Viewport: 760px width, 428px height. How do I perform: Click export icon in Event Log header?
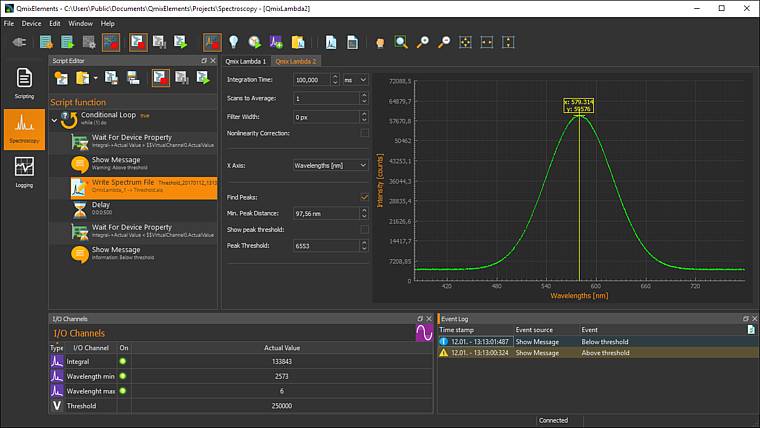[751, 330]
